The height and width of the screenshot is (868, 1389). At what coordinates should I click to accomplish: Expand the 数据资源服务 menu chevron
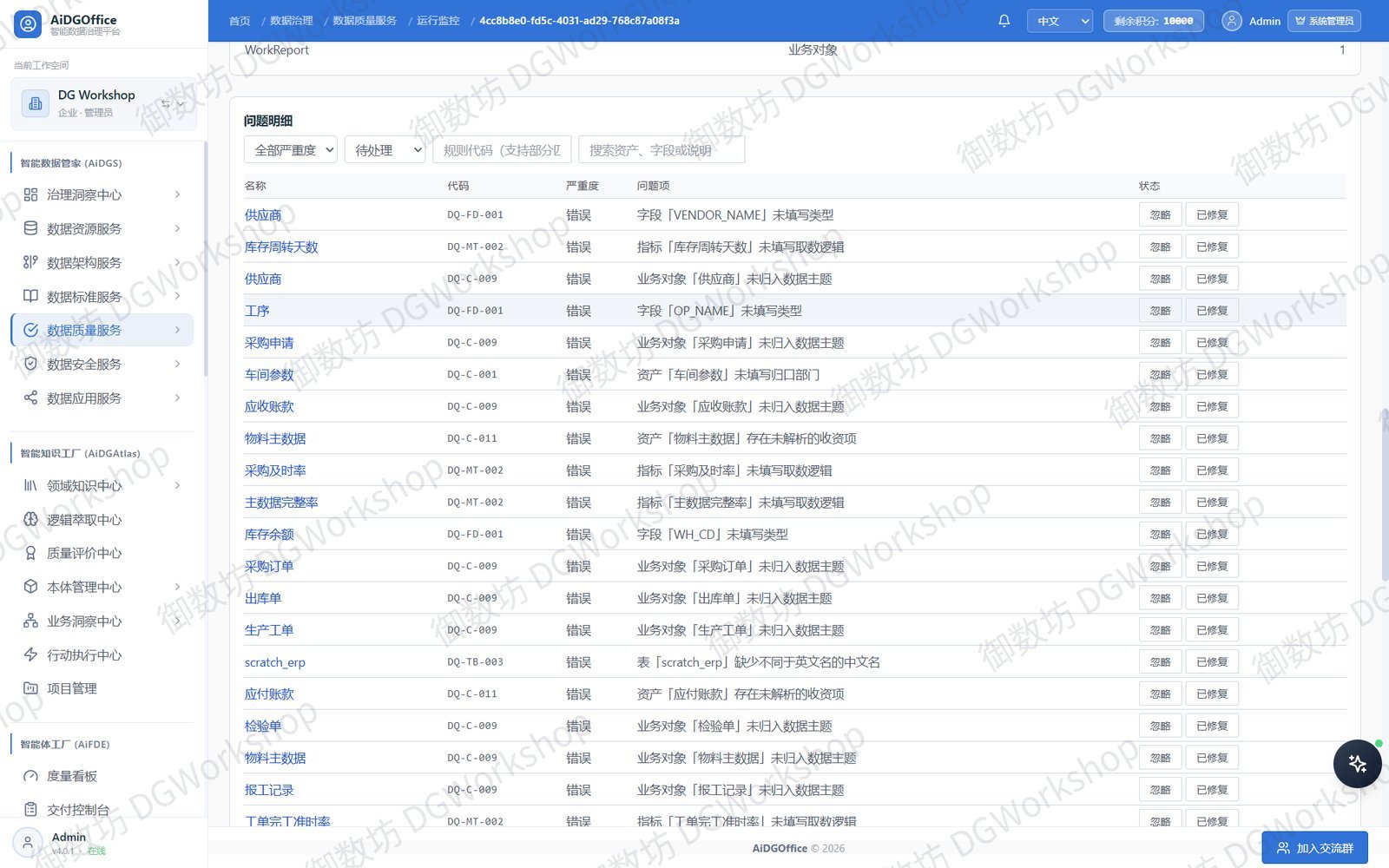[177, 228]
